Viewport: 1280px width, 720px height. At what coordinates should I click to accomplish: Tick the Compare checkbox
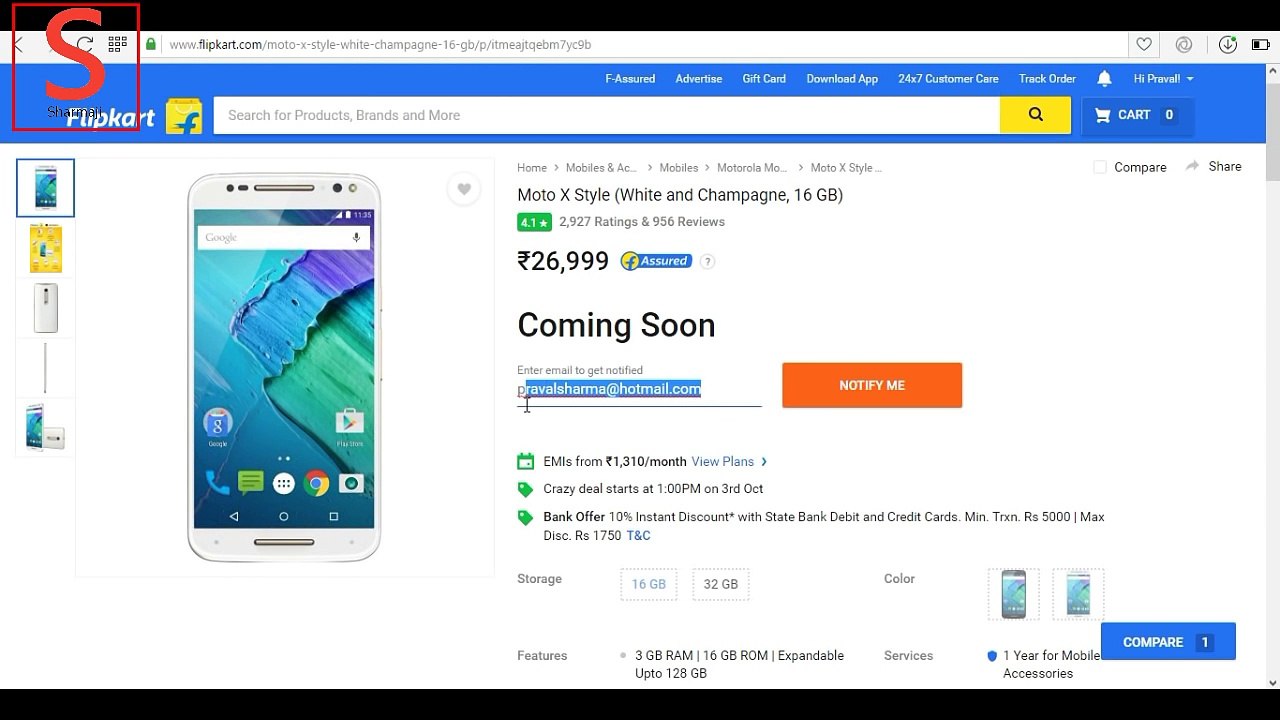[1100, 167]
